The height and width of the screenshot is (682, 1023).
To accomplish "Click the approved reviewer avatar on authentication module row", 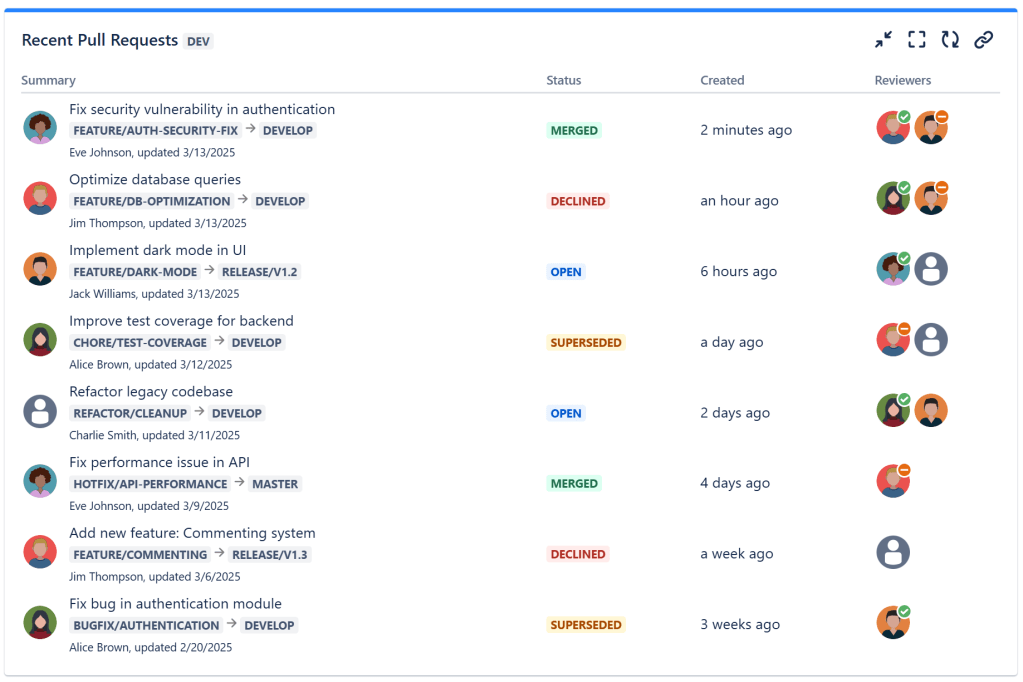I will pyautogui.click(x=893, y=622).
